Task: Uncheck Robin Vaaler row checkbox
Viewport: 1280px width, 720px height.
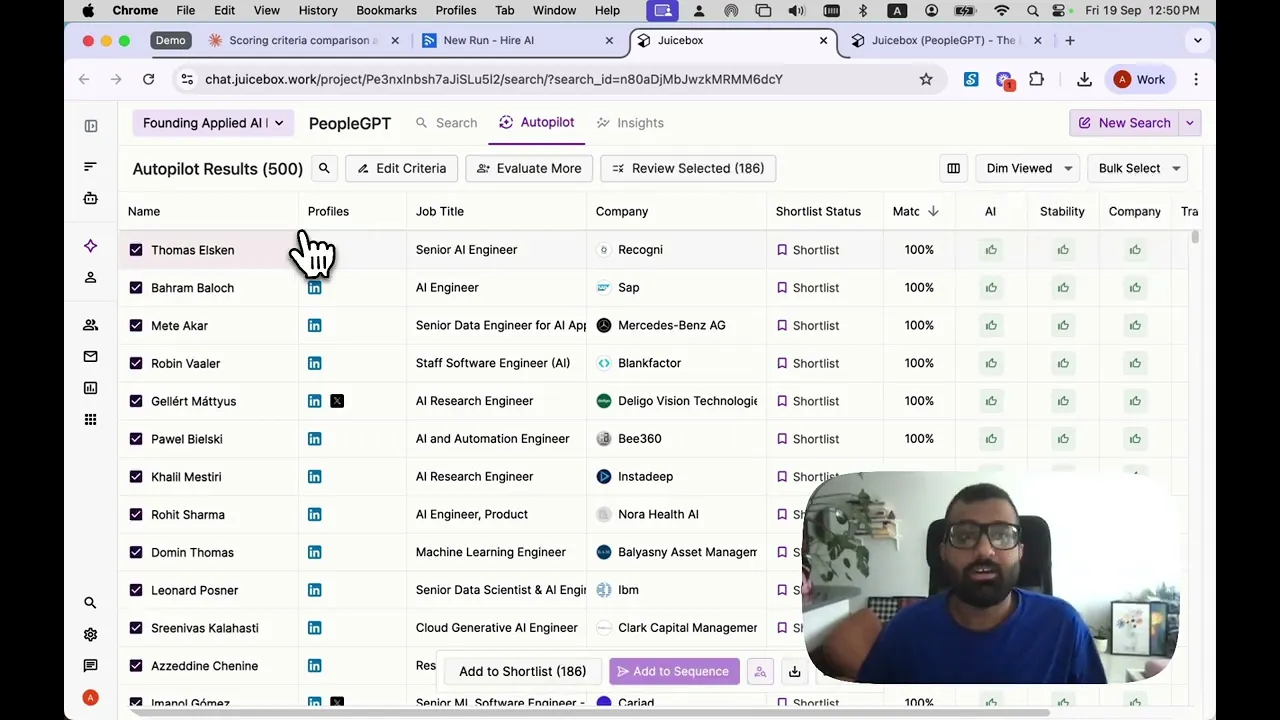Action: (136, 363)
